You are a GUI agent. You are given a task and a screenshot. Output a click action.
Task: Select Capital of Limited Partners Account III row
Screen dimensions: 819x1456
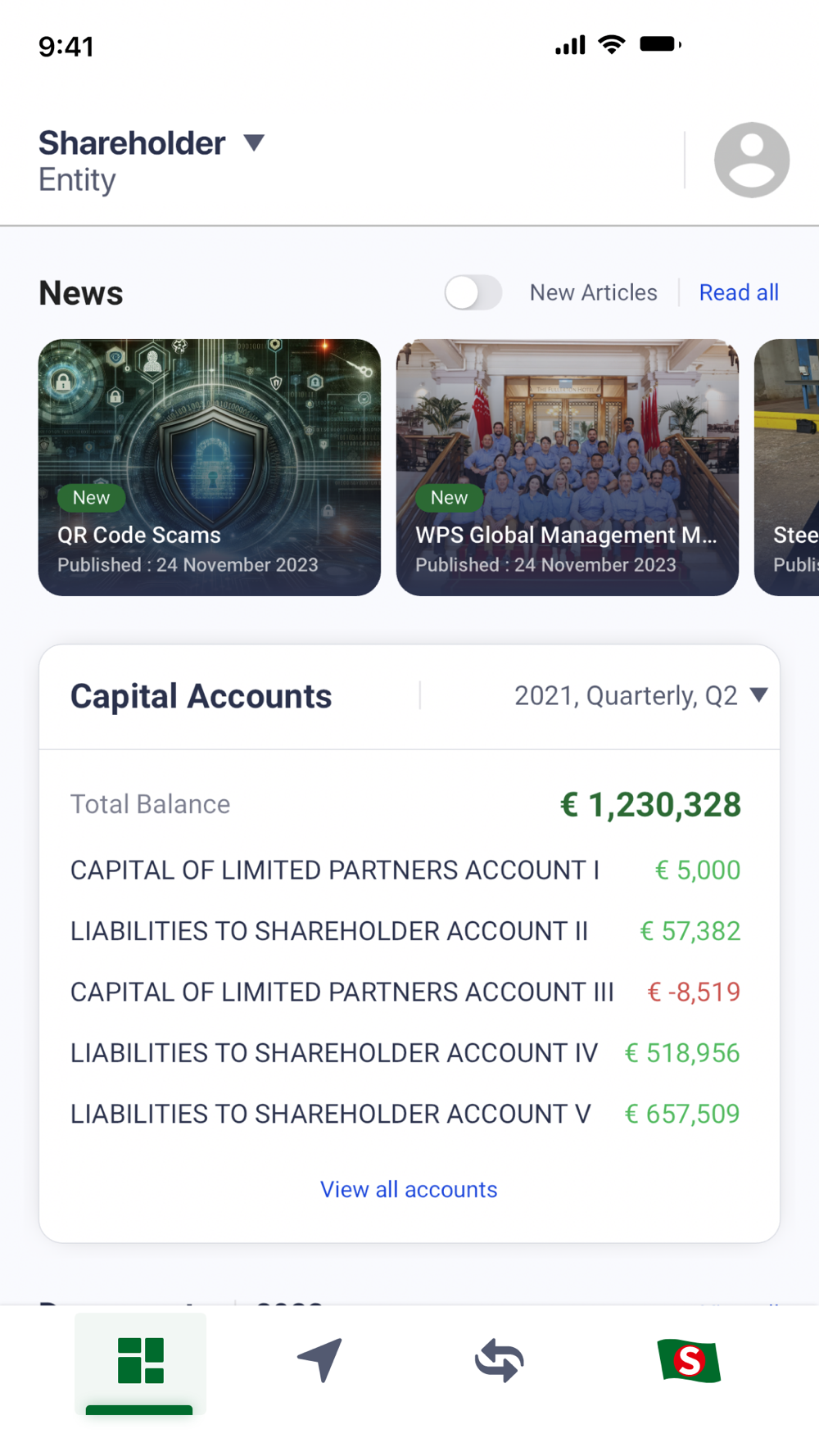tap(405, 992)
